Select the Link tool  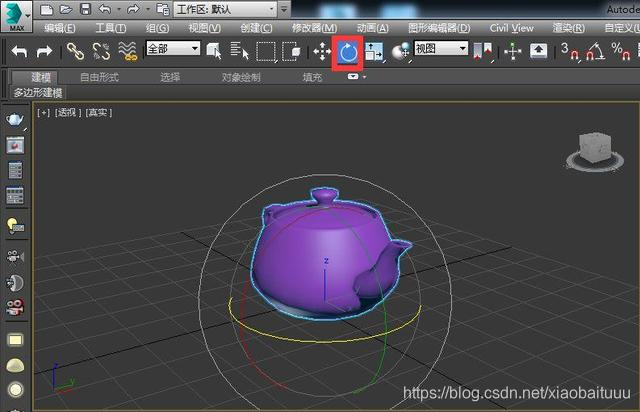click(76, 51)
